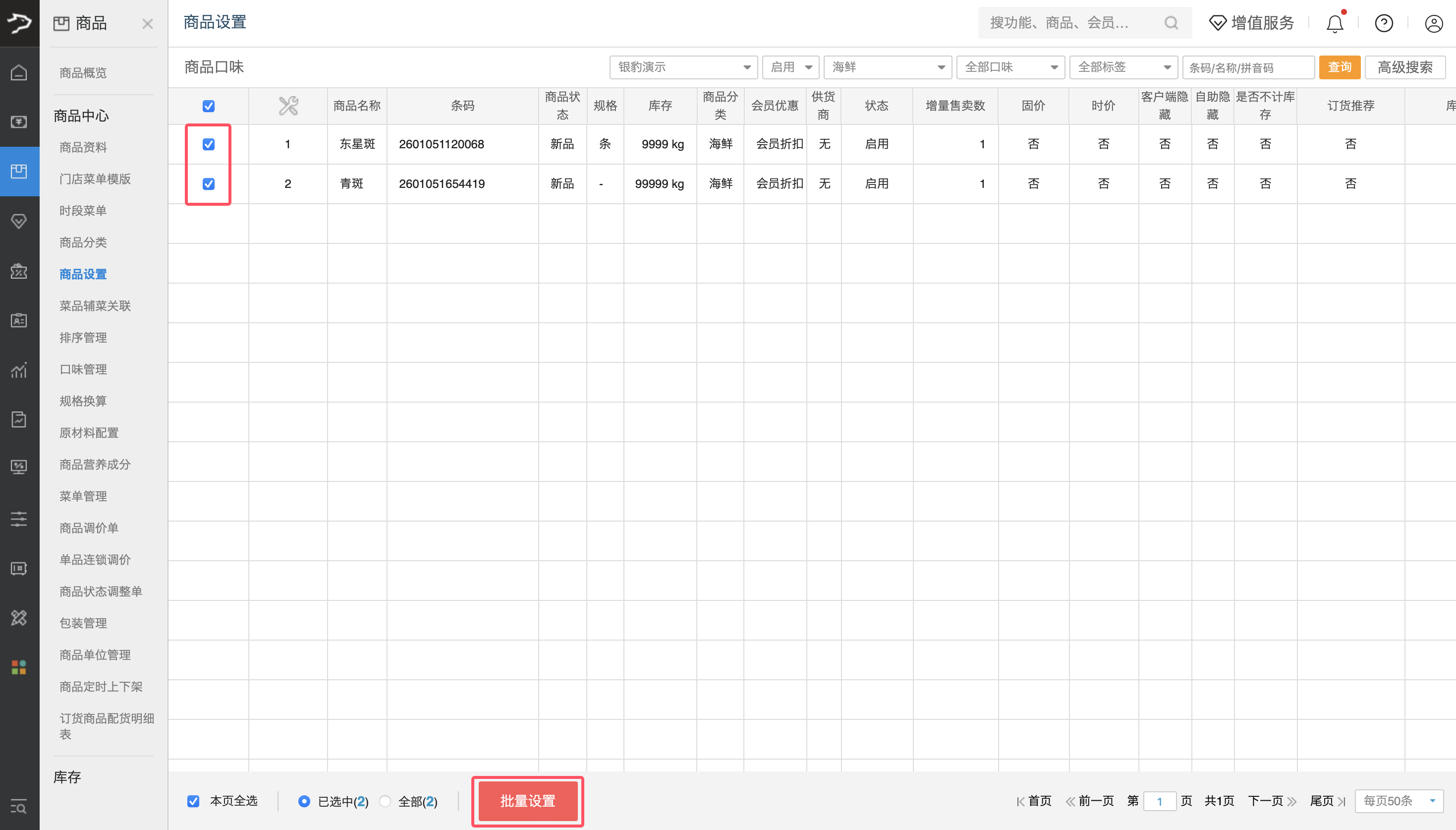1456x830 pixels.
Task: Click the notification bell icon
Action: (1335, 23)
